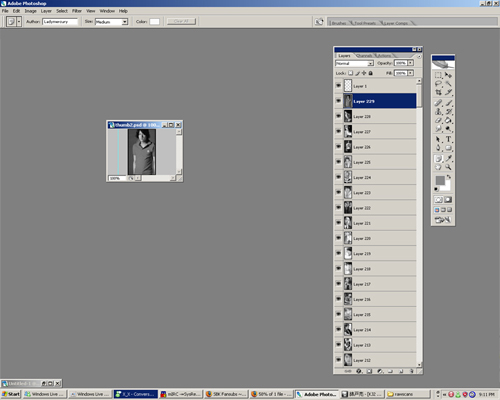This screenshot has height=400, width=500.
Task: Open the Image menu
Action: pos(30,11)
